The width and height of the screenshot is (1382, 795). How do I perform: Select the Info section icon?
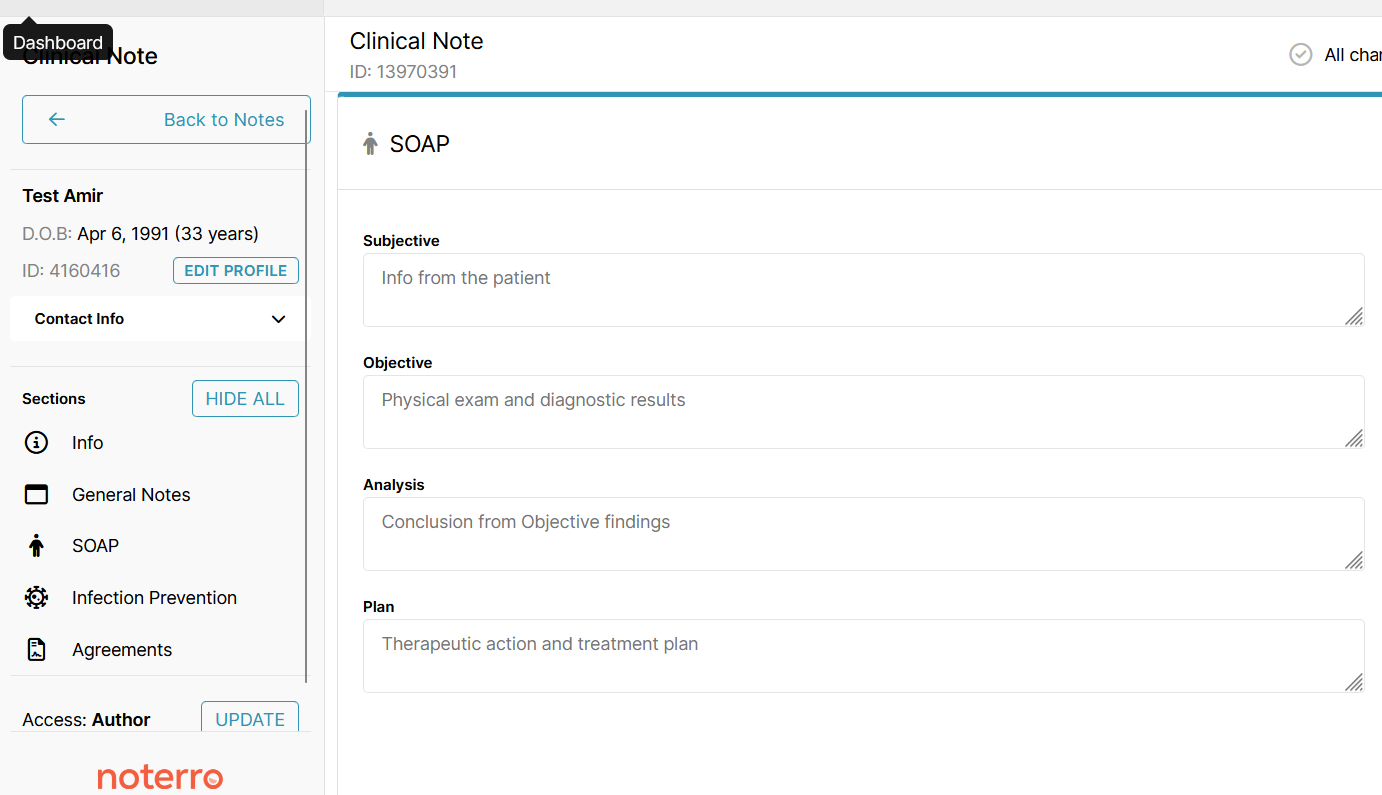click(x=36, y=442)
